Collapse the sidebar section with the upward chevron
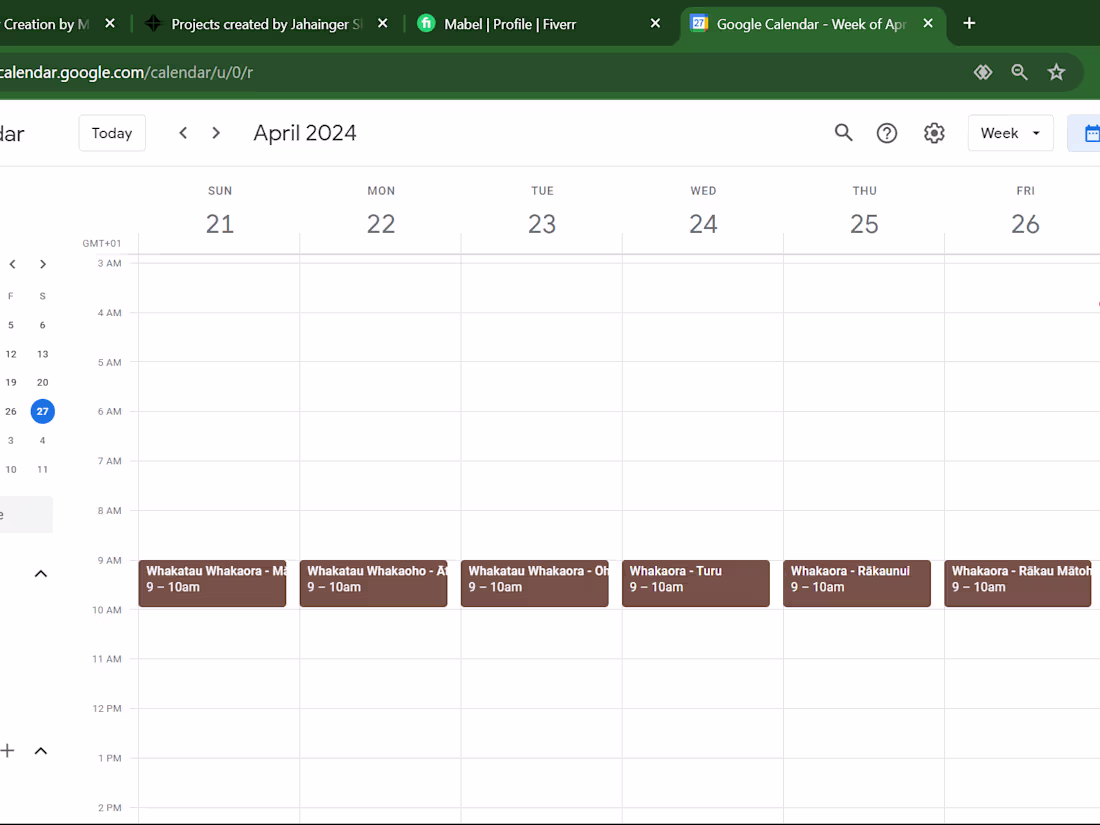1100x825 pixels. point(40,573)
